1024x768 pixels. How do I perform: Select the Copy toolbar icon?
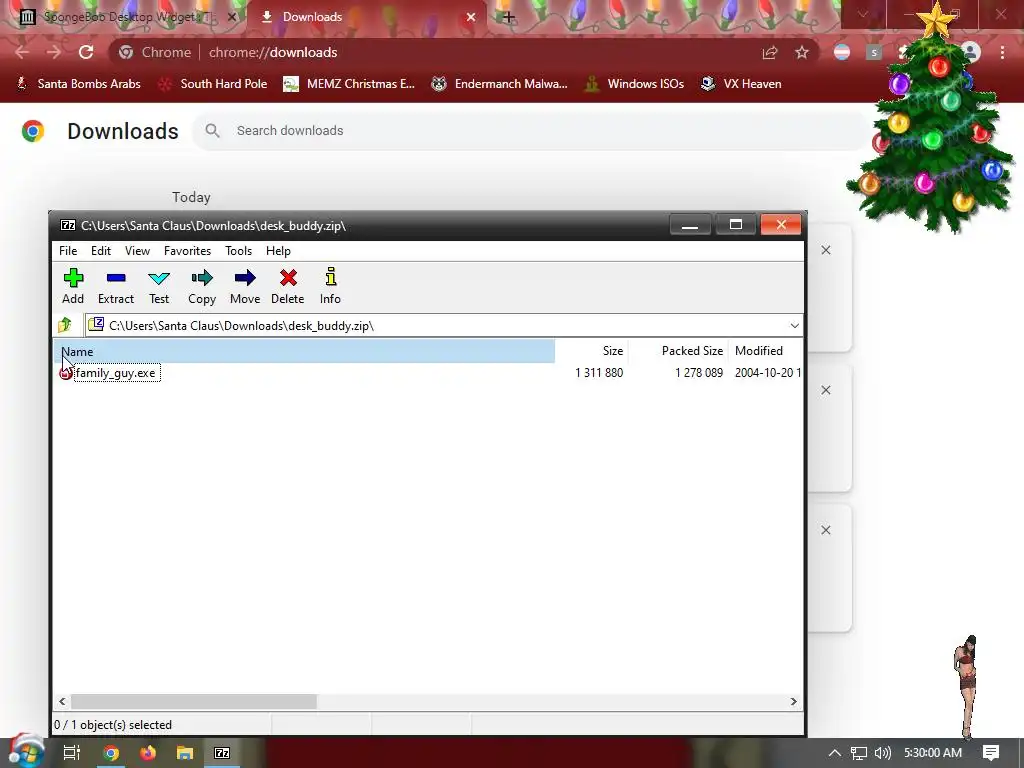tap(202, 287)
